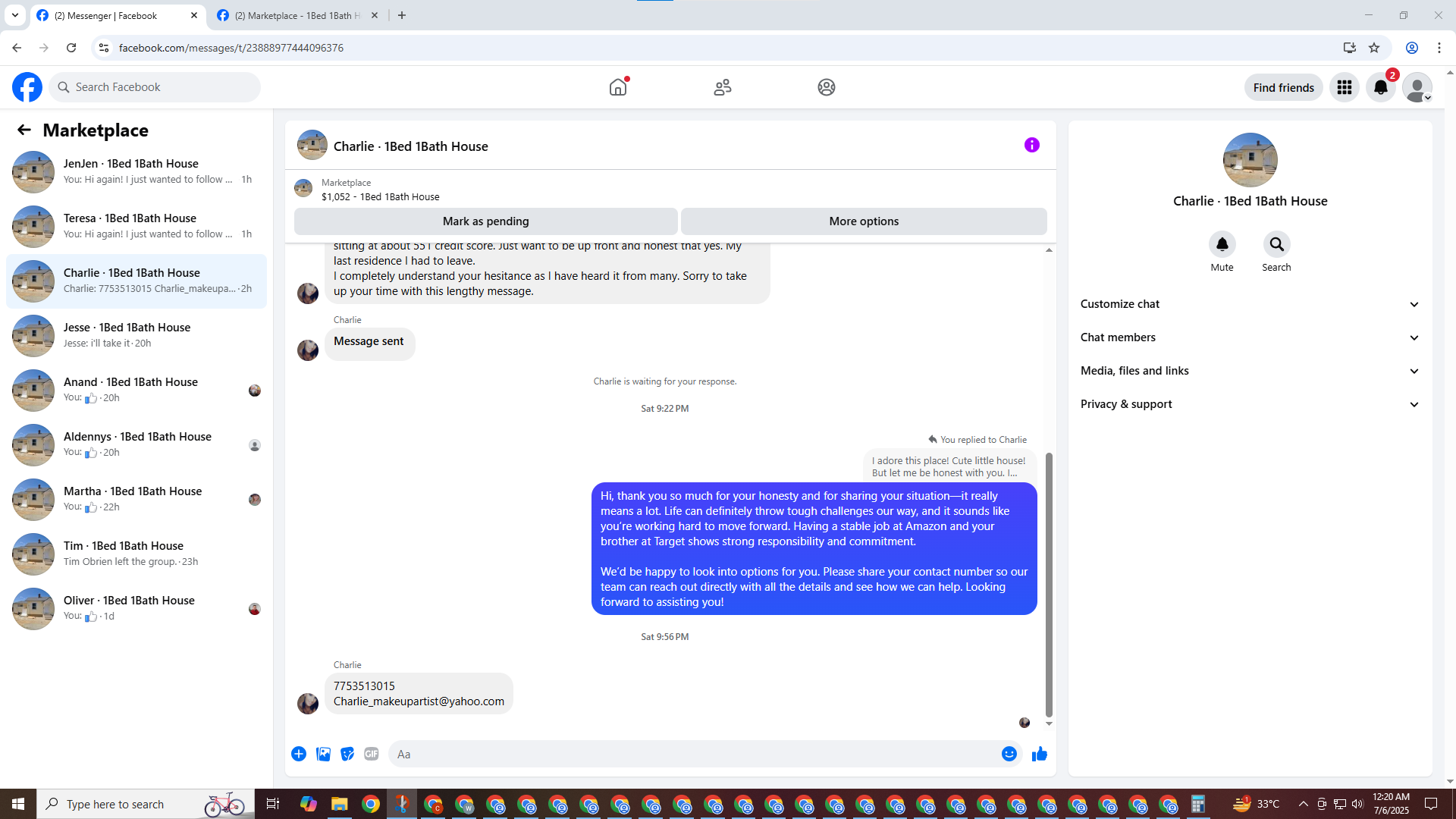Screen dimensions: 1456x819
Task: Expand Media, files and links section
Action: click(1249, 371)
